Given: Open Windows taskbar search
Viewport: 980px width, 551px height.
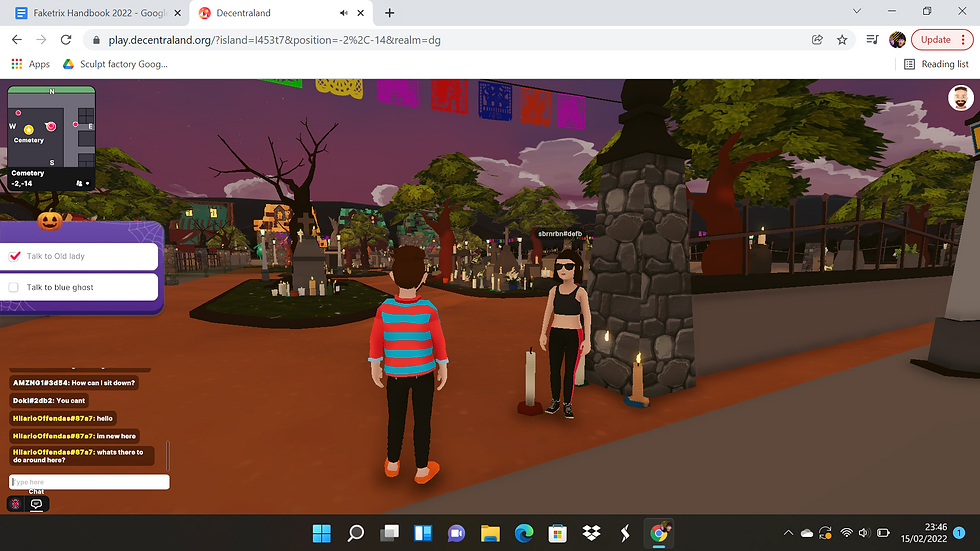Looking at the screenshot, I should [x=356, y=533].
